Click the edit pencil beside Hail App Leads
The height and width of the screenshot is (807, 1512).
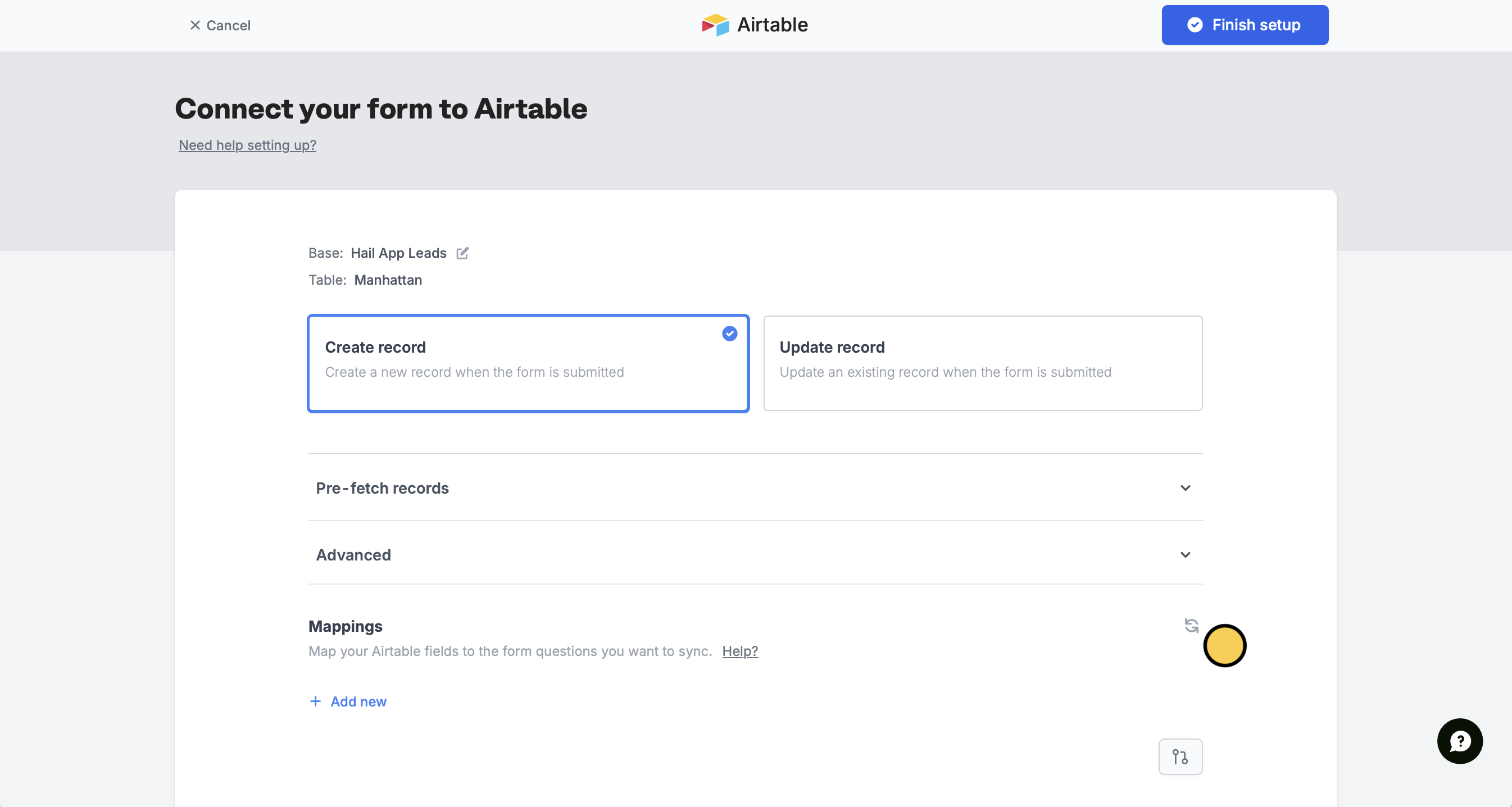462,253
